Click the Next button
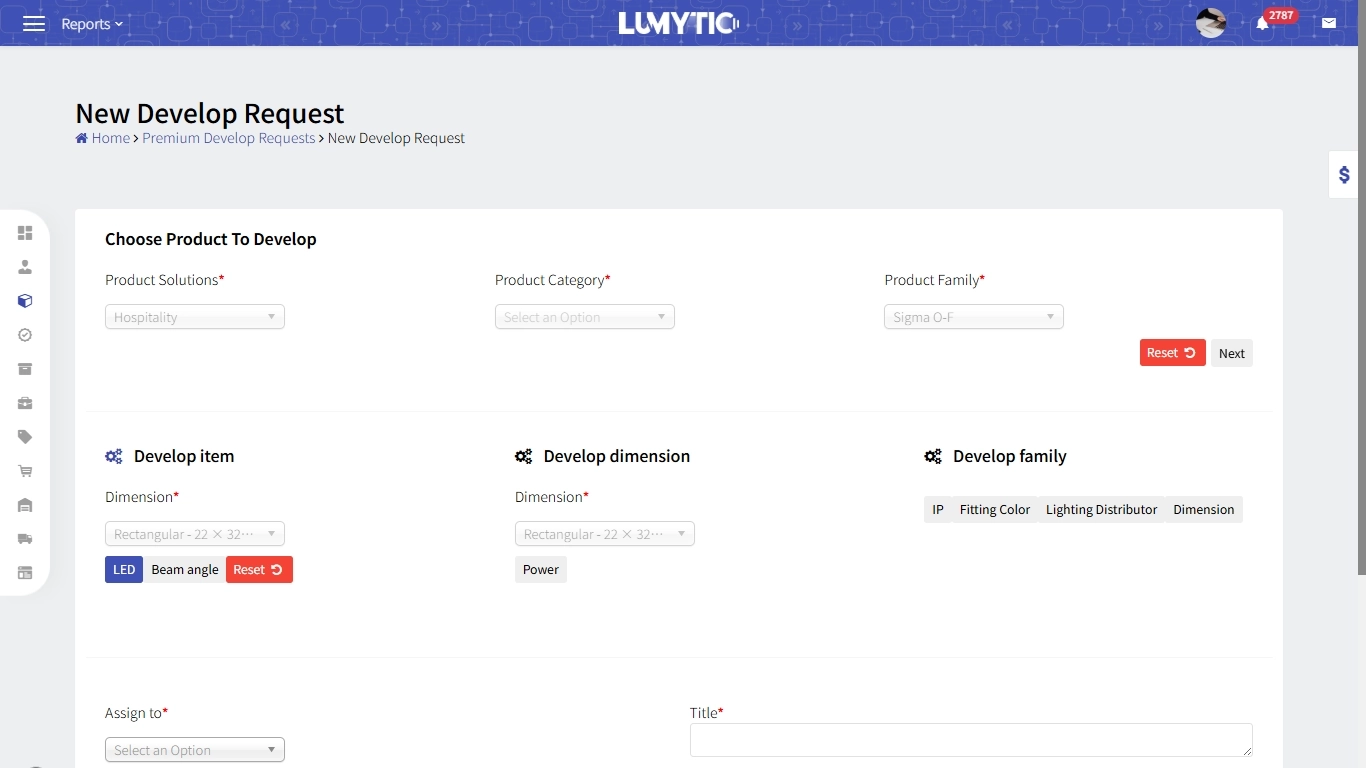 pyautogui.click(x=1231, y=352)
